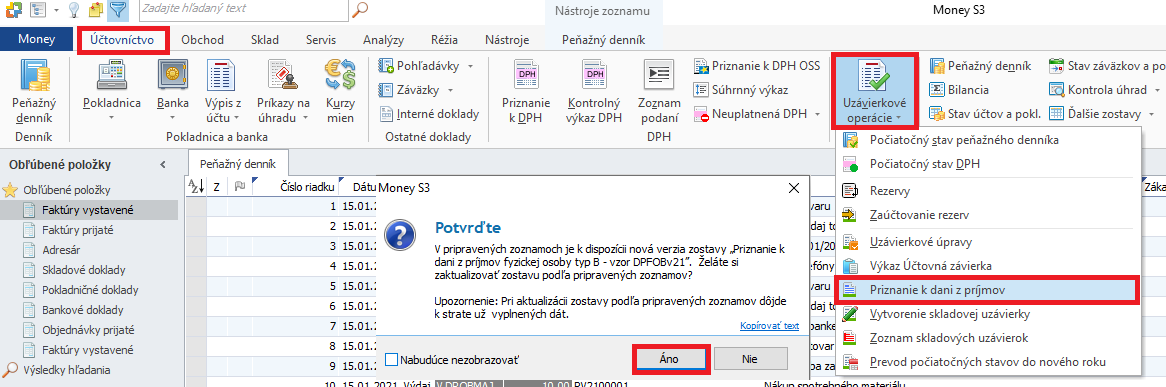
Task: Open the Bilancia report
Action: click(959, 90)
